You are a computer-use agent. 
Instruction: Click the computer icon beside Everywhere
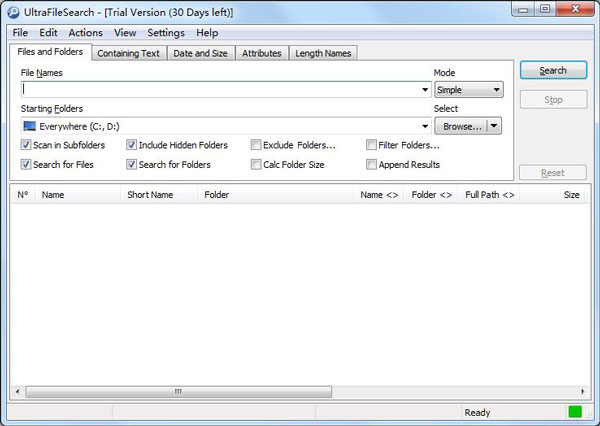tap(29, 126)
